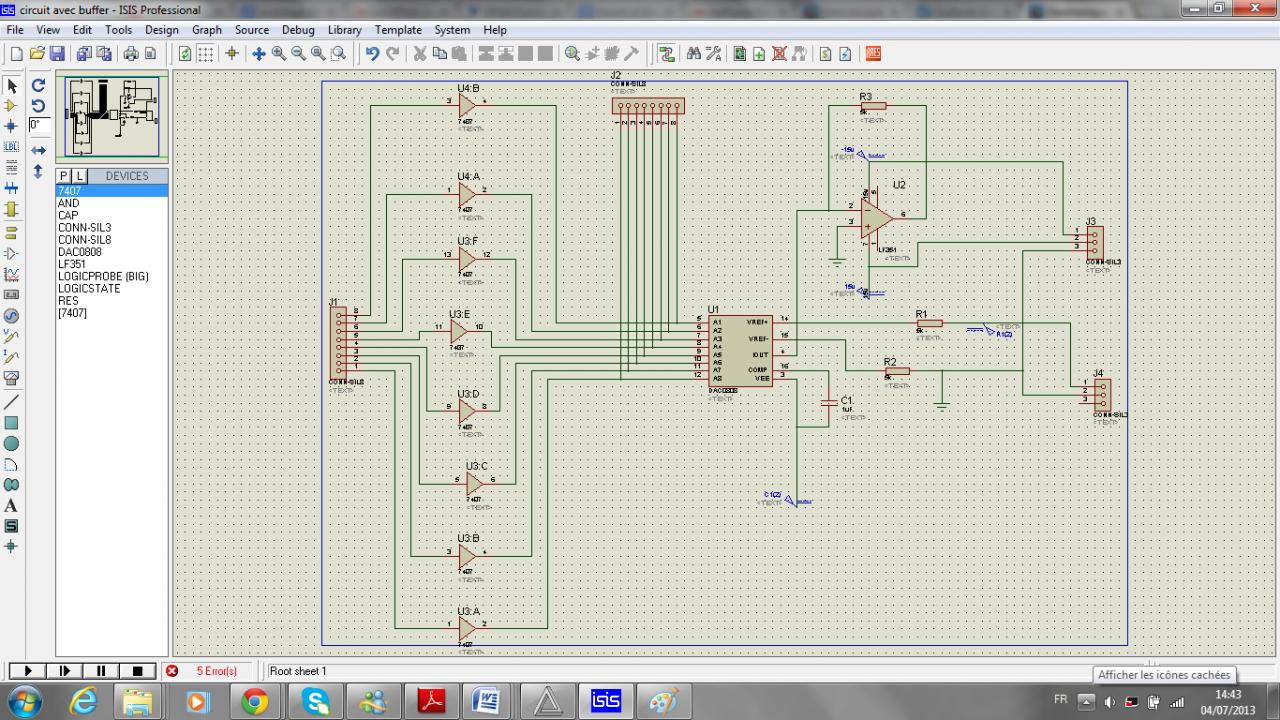Click the X-mirror horizontal flip icon
Viewport: 1280px width, 720px height.
(x=38, y=150)
